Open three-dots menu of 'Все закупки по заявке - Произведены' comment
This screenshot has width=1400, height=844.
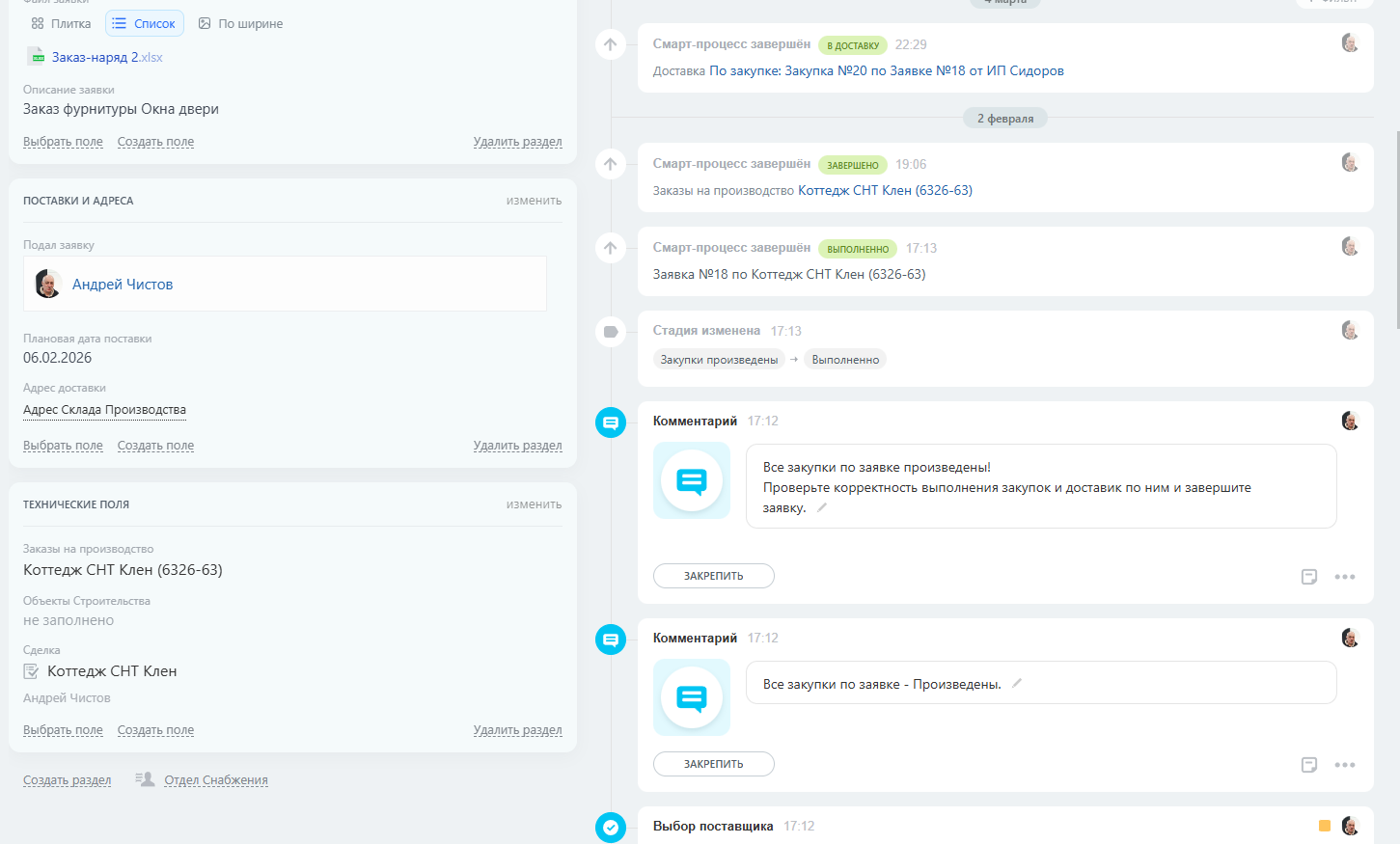pos(1345,765)
